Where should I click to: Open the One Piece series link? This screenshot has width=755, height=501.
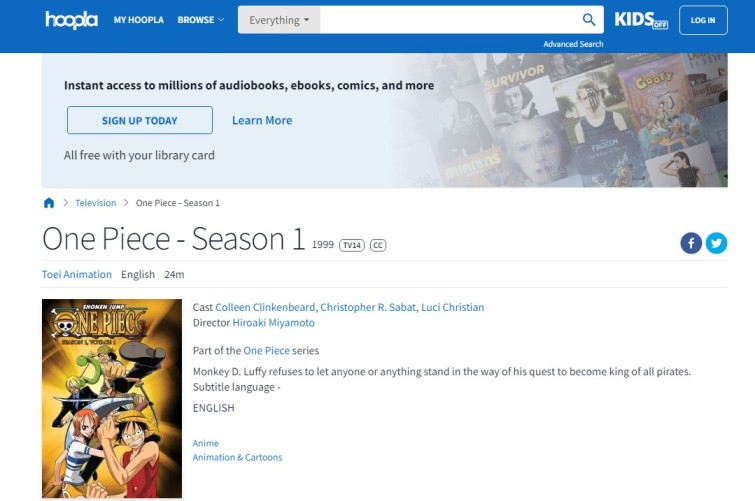tap(266, 351)
